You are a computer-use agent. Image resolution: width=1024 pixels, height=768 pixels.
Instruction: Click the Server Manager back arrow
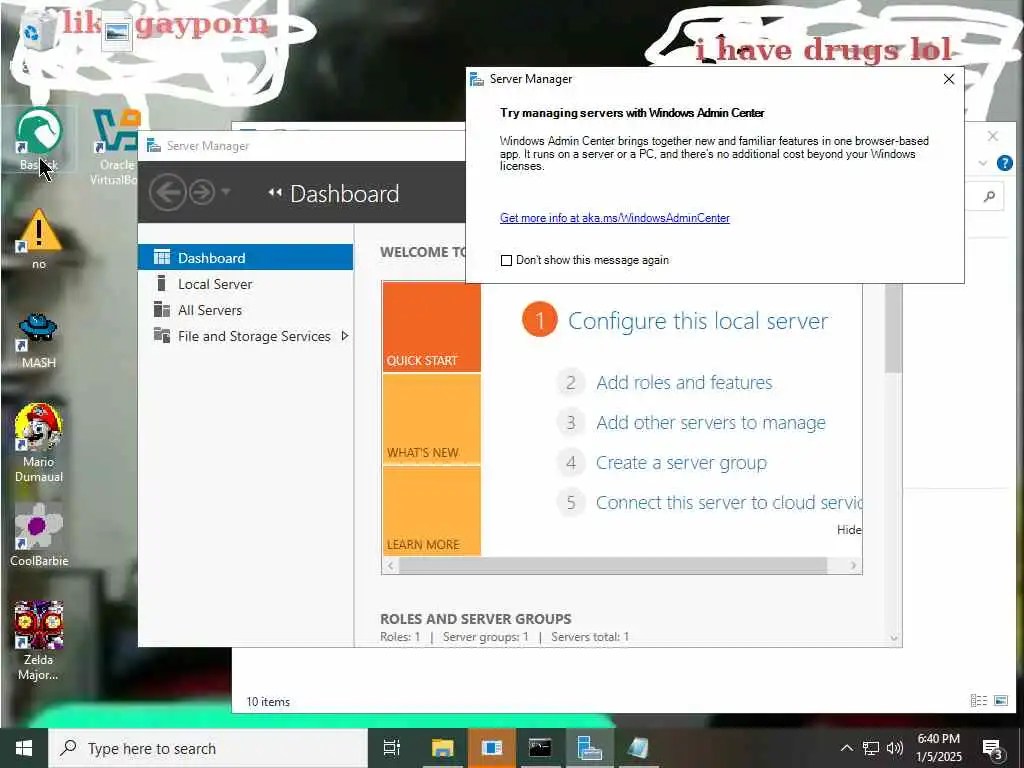(x=167, y=193)
